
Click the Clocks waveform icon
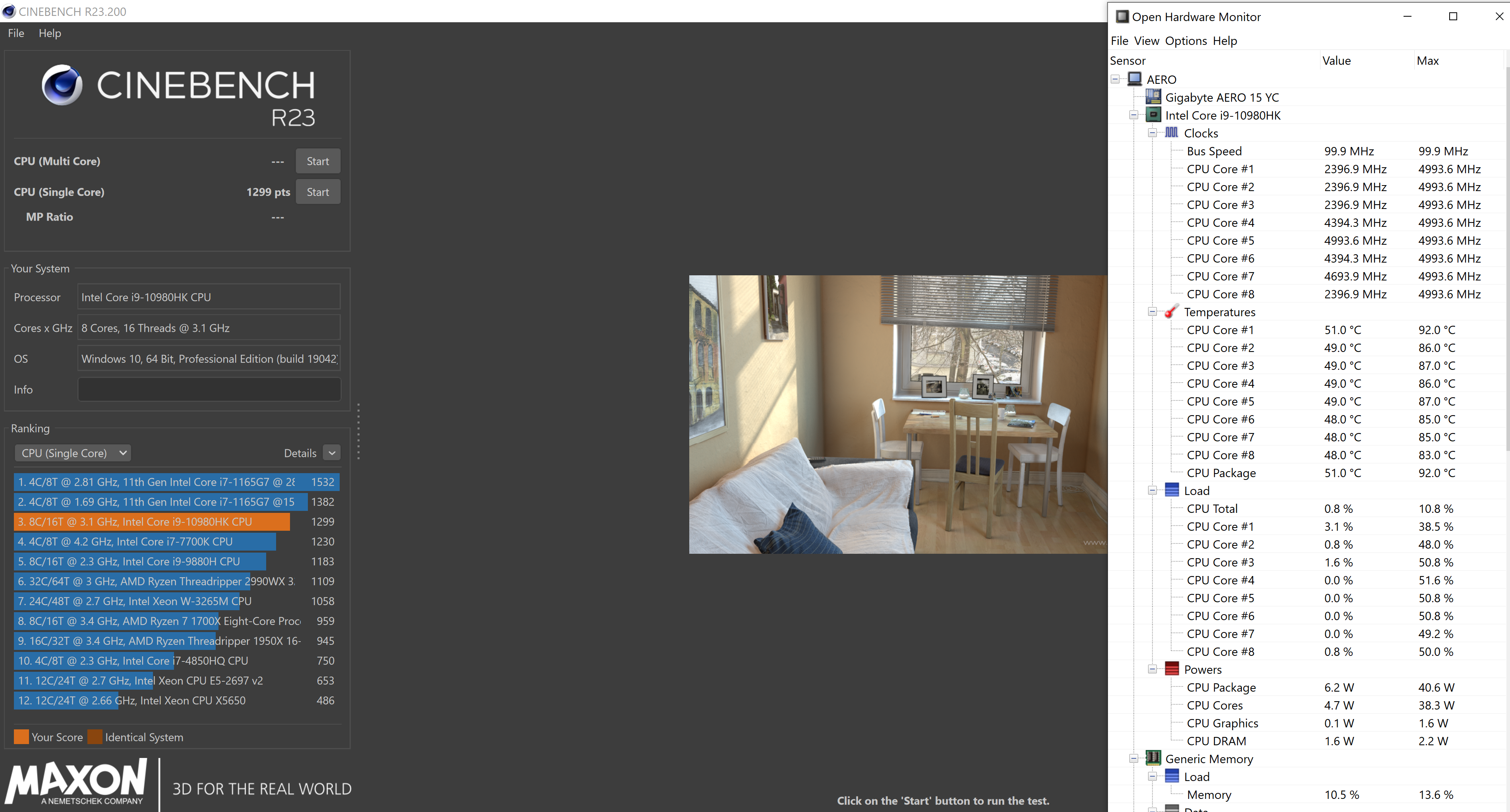coord(1171,133)
